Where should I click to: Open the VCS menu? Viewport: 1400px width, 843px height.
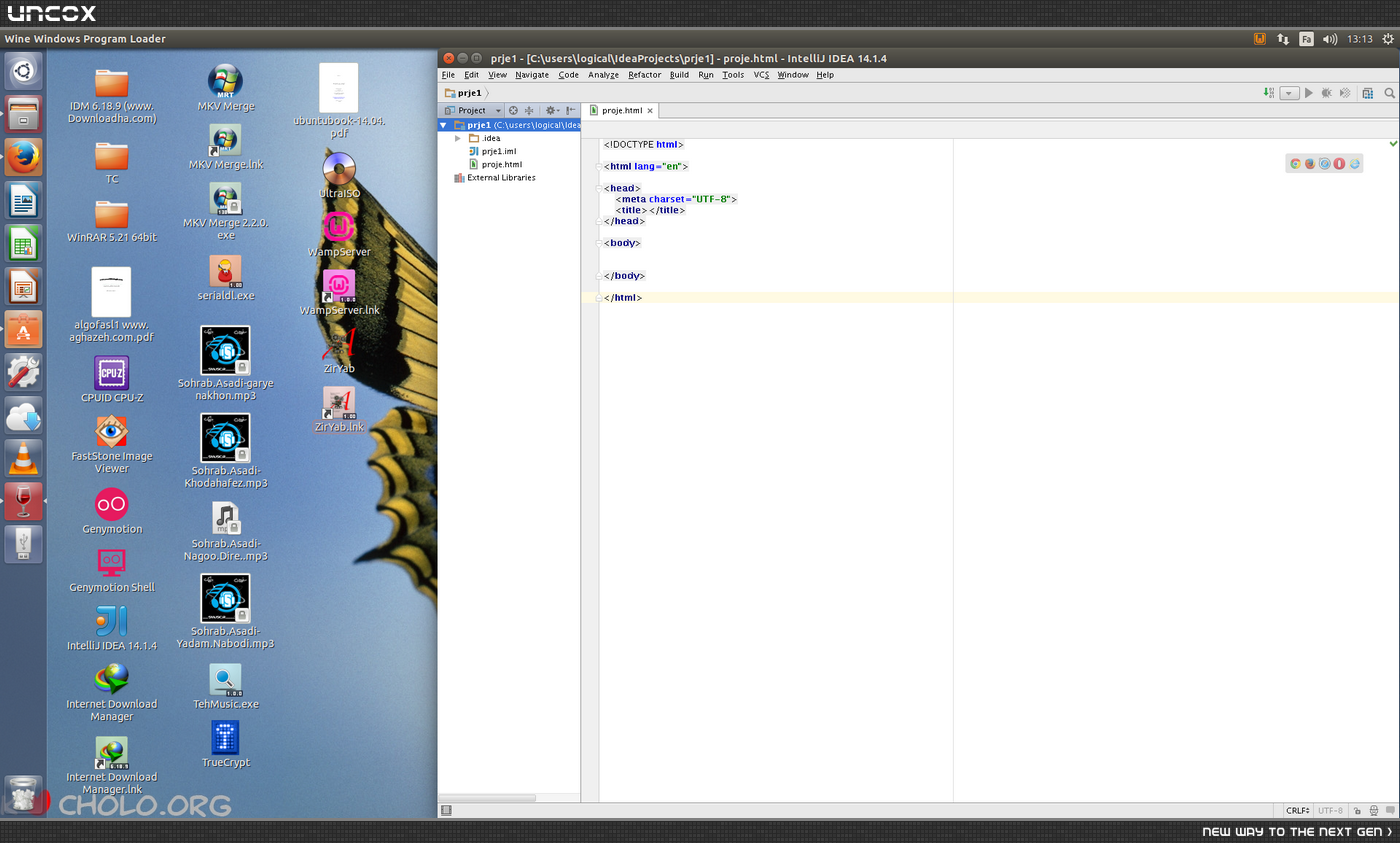pos(761,75)
